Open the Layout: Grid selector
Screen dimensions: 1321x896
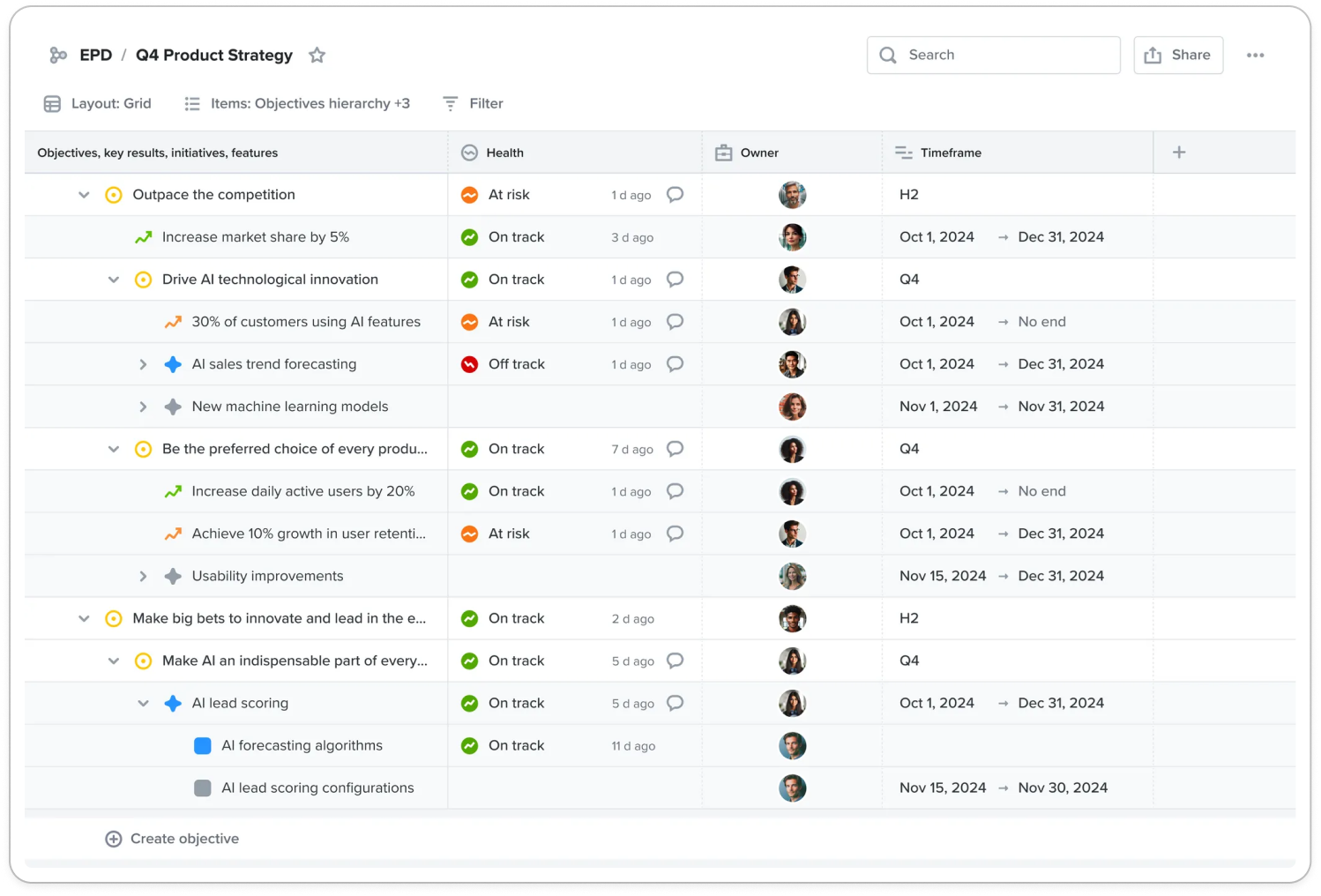coord(98,104)
